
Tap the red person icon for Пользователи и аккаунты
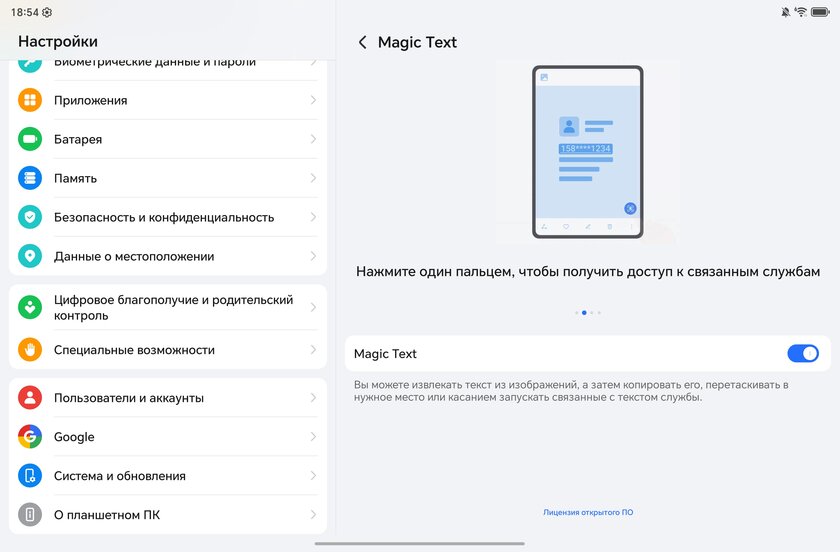pyautogui.click(x=30, y=398)
